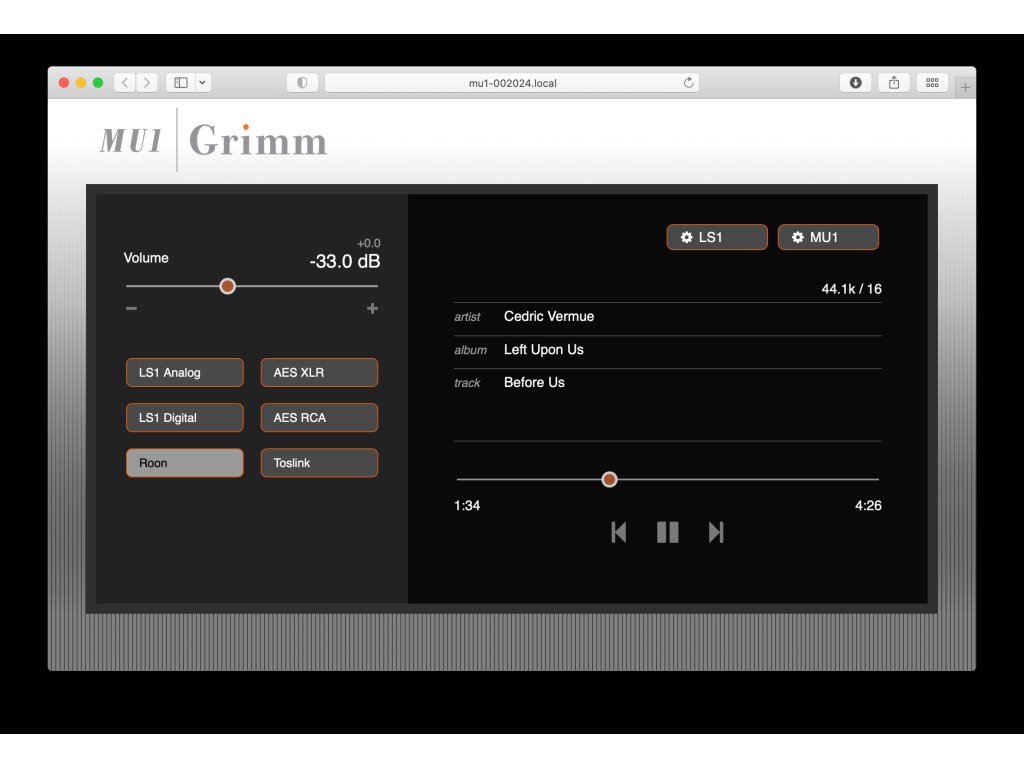Screen dimensions: 1024x768
Task: Open MU1 settings gear button
Action: coord(828,237)
